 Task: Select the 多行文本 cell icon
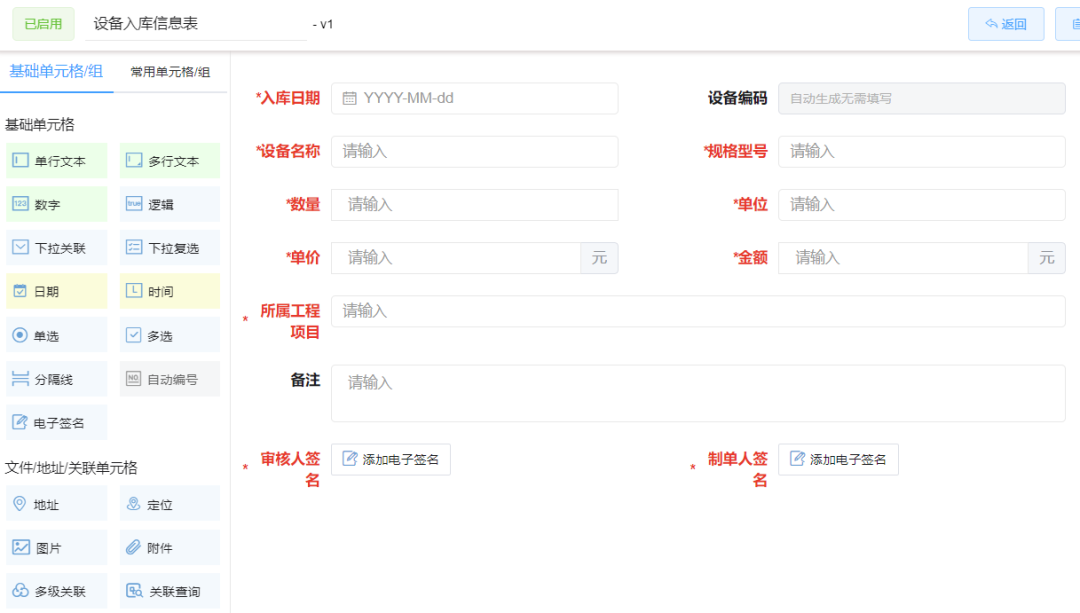click(x=134, y=160)
